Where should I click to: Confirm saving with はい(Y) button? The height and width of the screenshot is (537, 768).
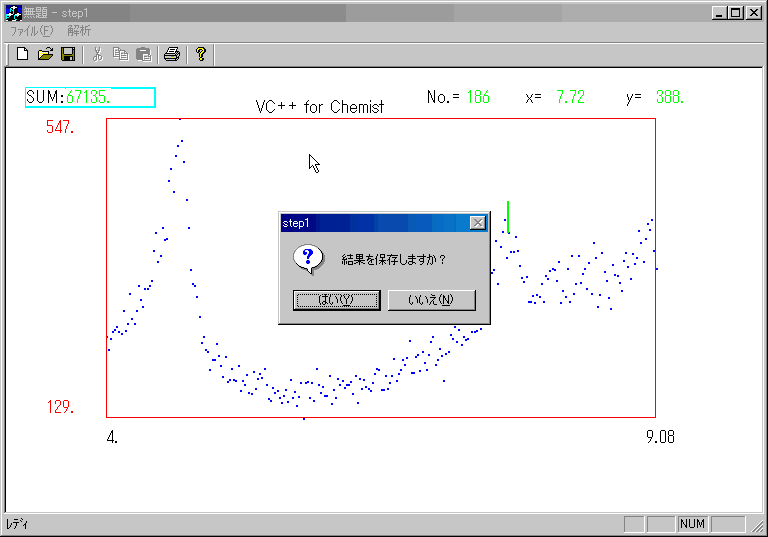click(x=336, y=300)
